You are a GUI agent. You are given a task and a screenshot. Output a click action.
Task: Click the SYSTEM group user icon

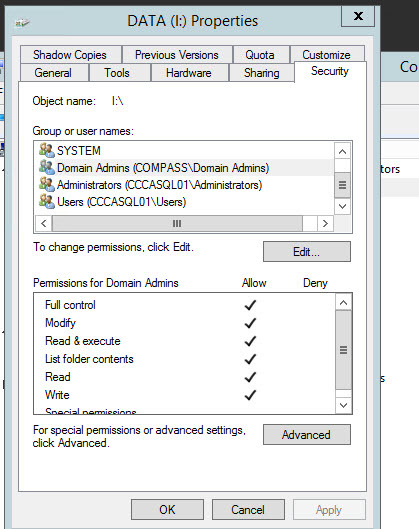click(47, 150)
